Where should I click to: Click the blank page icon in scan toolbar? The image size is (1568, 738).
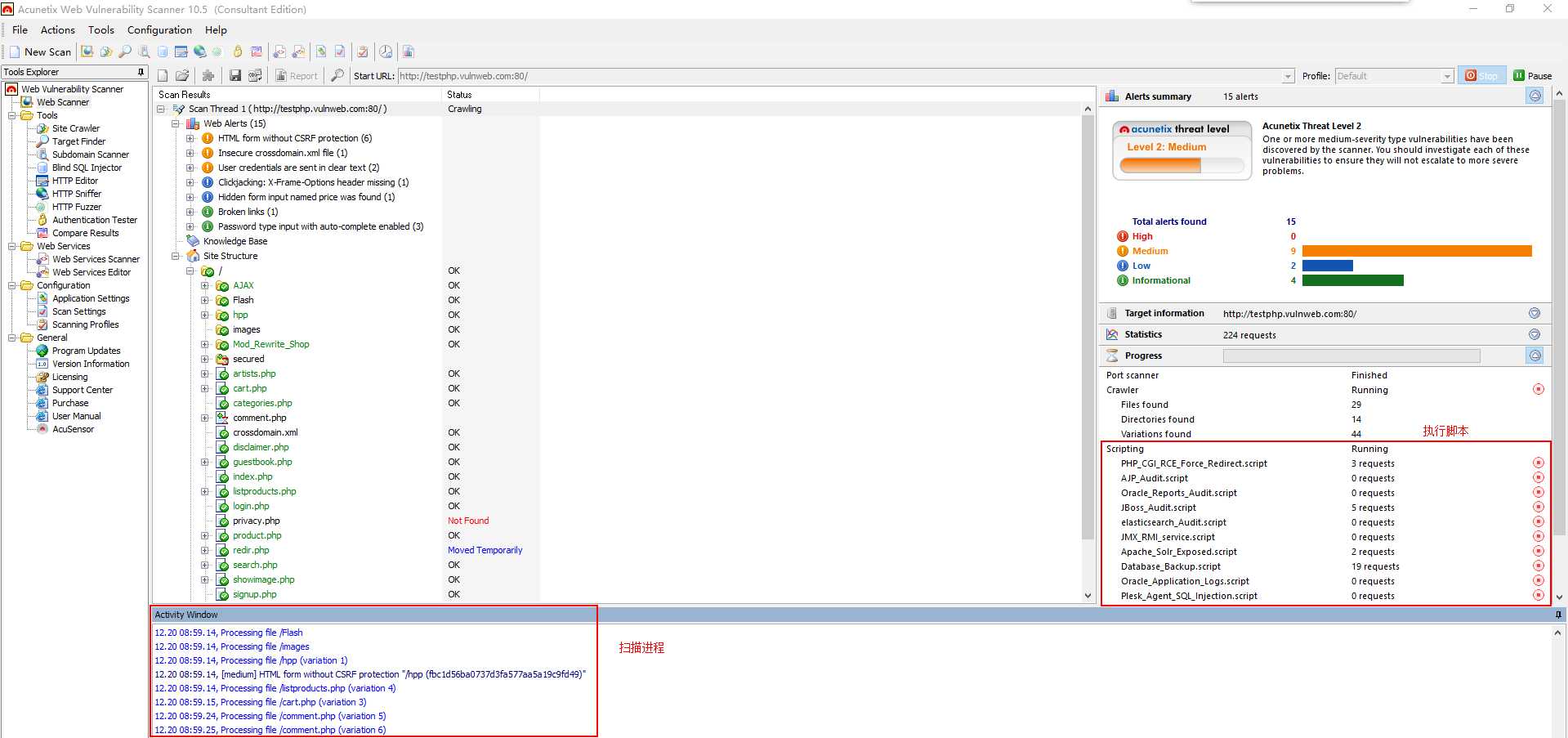click(x=163, y=76)
